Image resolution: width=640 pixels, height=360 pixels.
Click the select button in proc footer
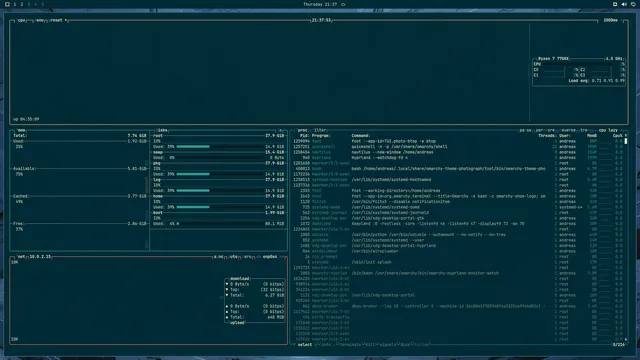[304, 345]
